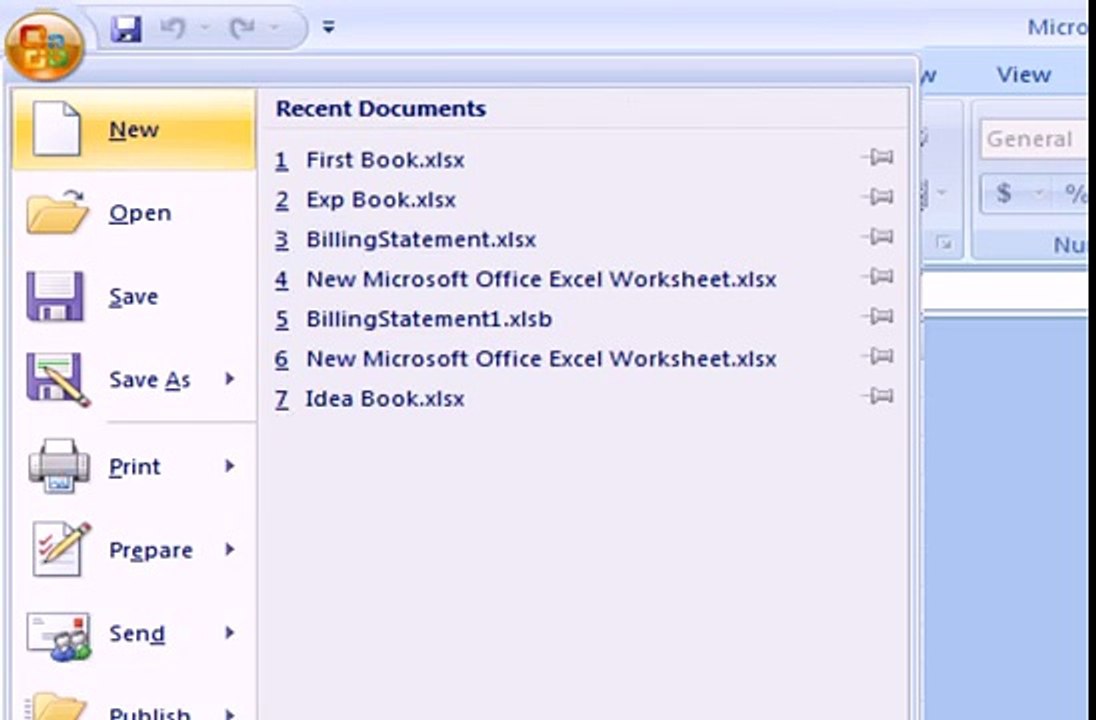Choose New from the Office menu

134,129
